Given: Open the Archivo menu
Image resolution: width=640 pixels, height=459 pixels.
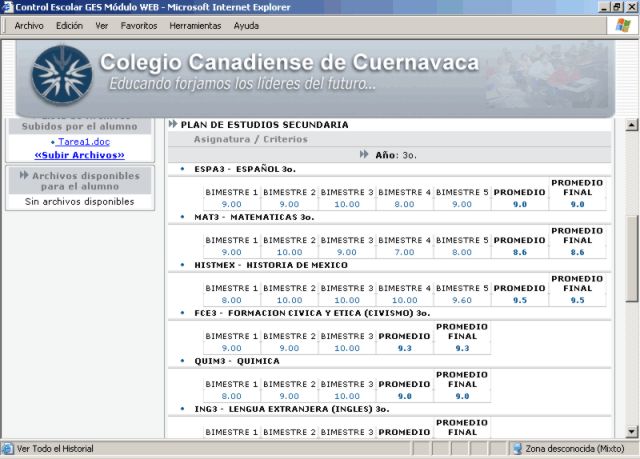Looking at the screenshot, I should [x=29, y=25].
